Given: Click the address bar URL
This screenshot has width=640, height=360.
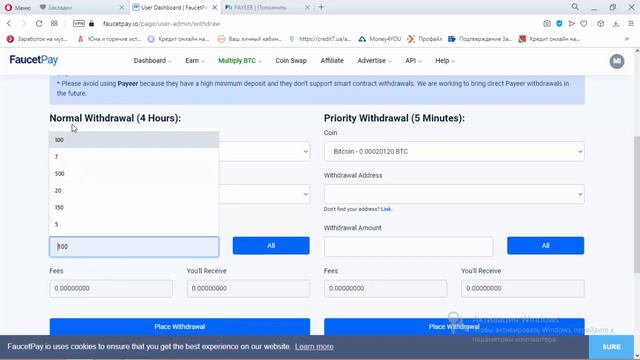Looking at the screenshot, I should pos(162,24).
